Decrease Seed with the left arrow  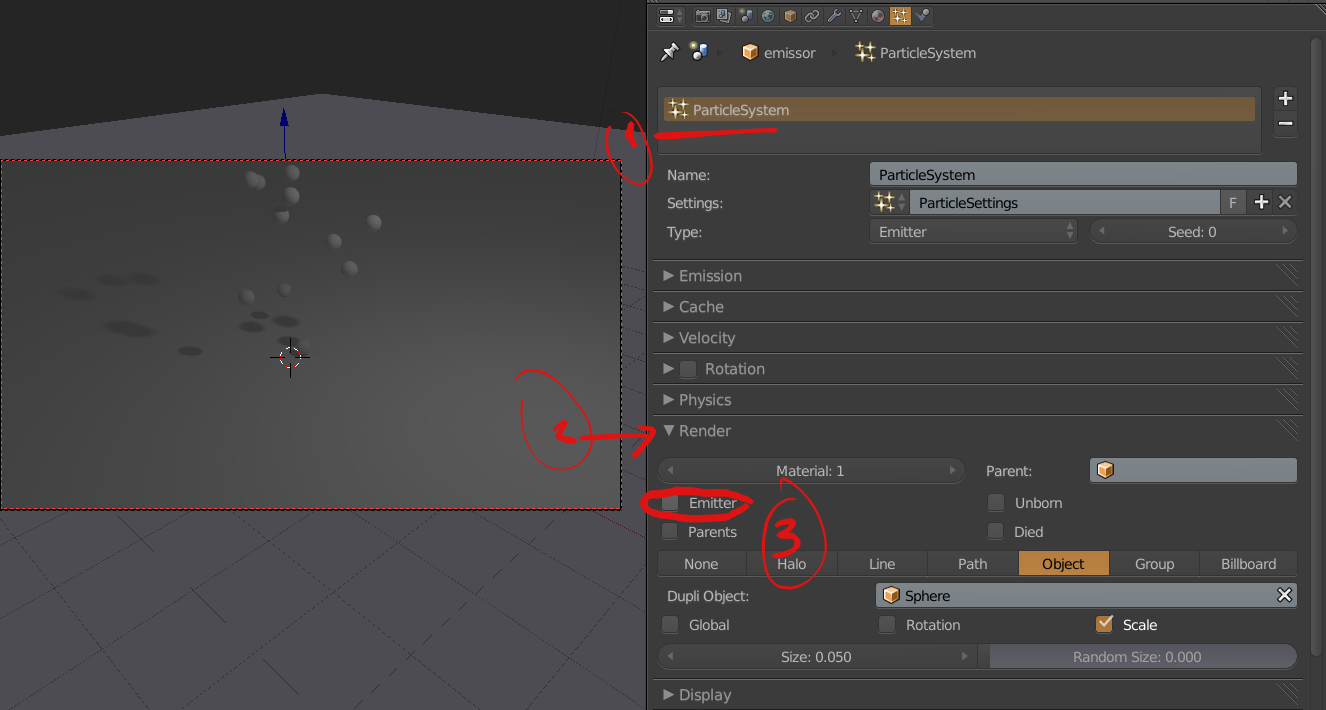click(1101, 232)
